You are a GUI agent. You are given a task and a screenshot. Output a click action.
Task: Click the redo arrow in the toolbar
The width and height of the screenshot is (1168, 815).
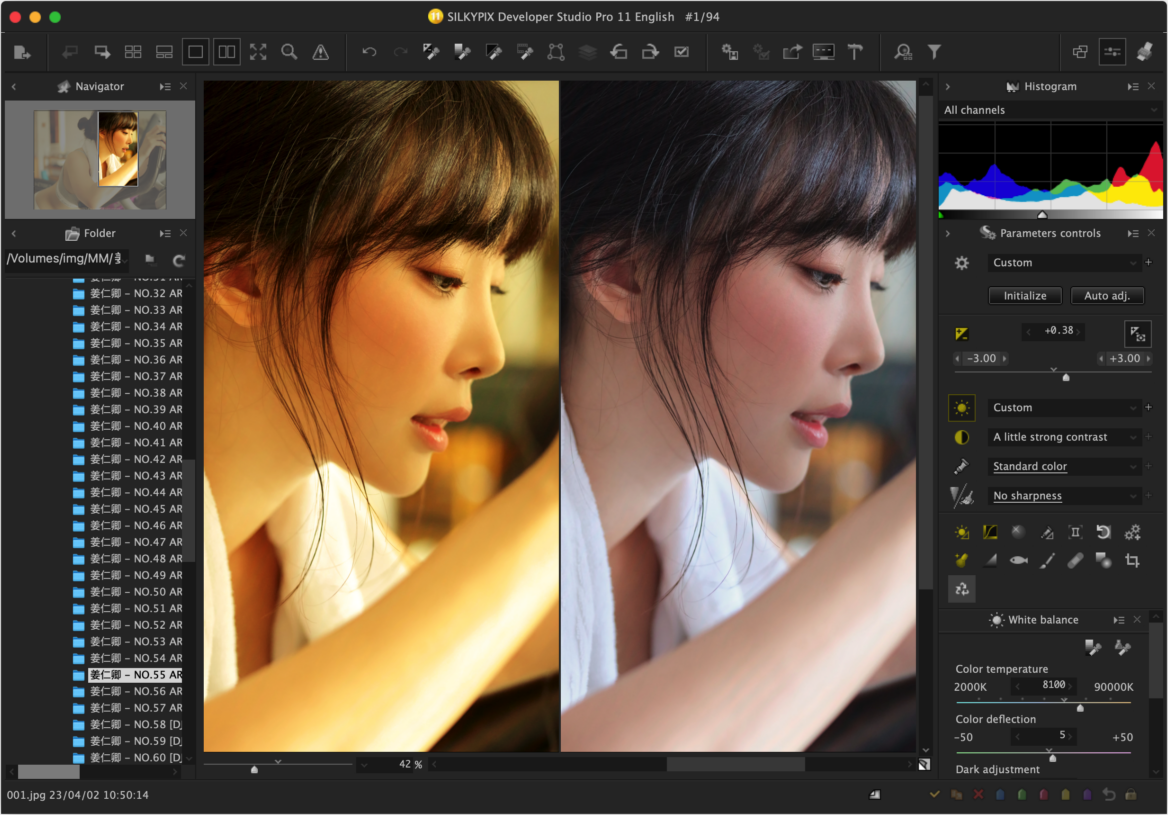click(x=401, y=52)
